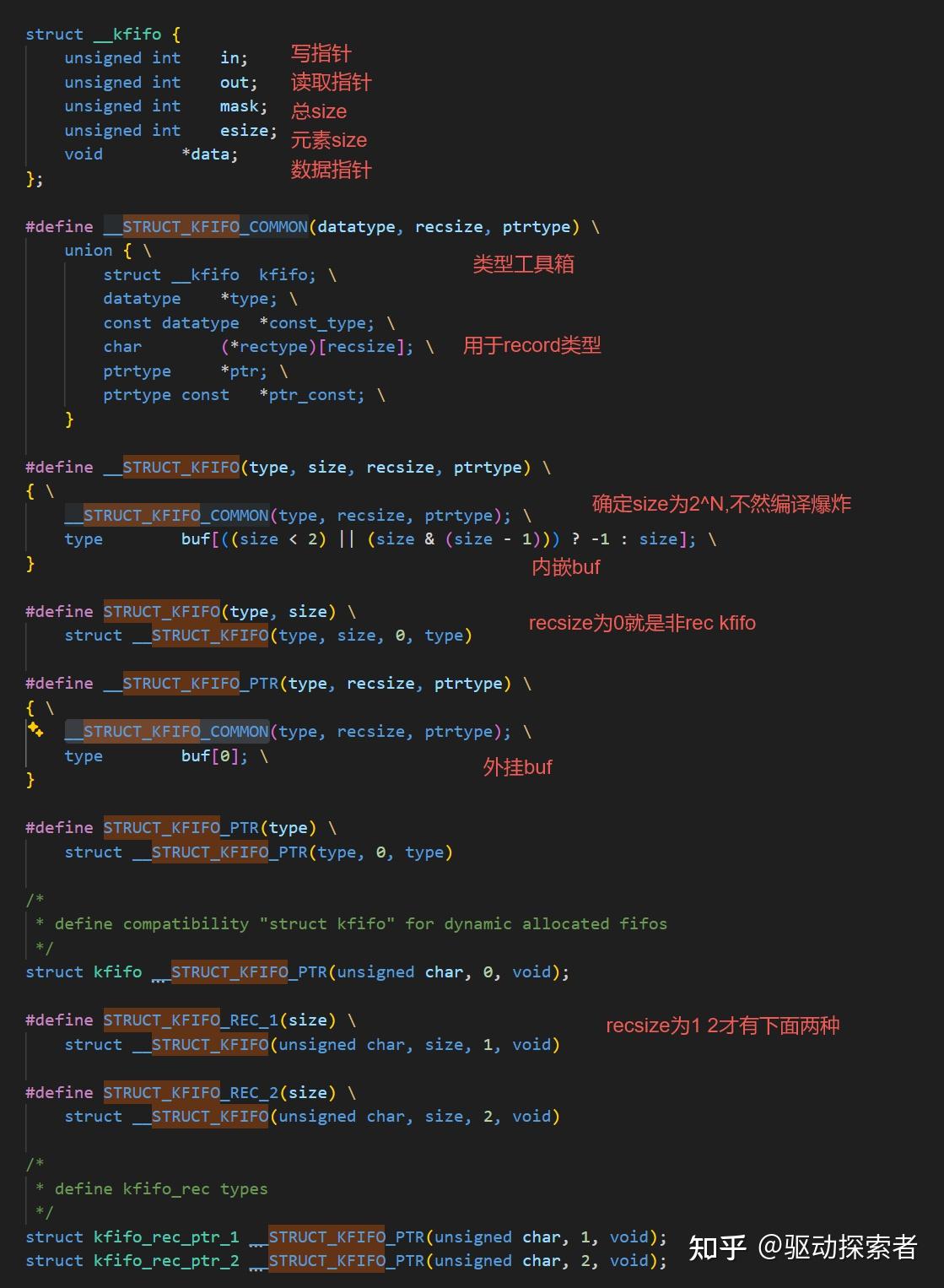Click the "struct kfifo __STRUCT_KFIFO_PTR(unsigned char, 0, void);" line
The height and width of the screenshot is (1288, 944).
[298, 972]
